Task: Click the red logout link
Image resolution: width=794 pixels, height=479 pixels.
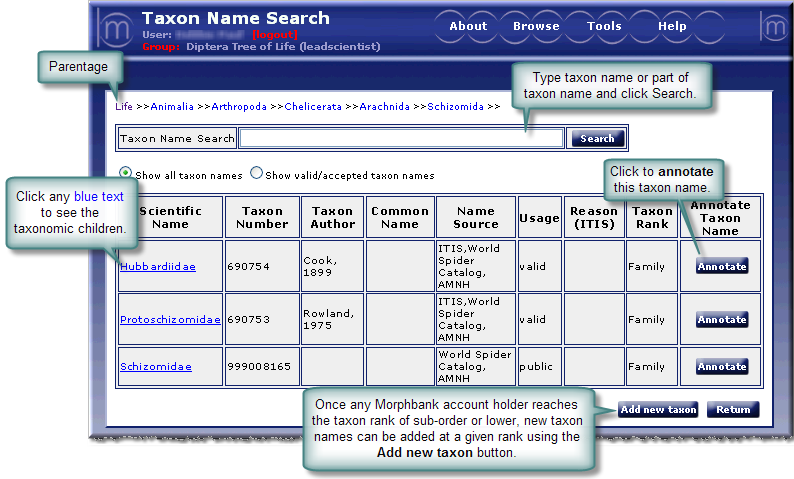Action: [275, 34]
